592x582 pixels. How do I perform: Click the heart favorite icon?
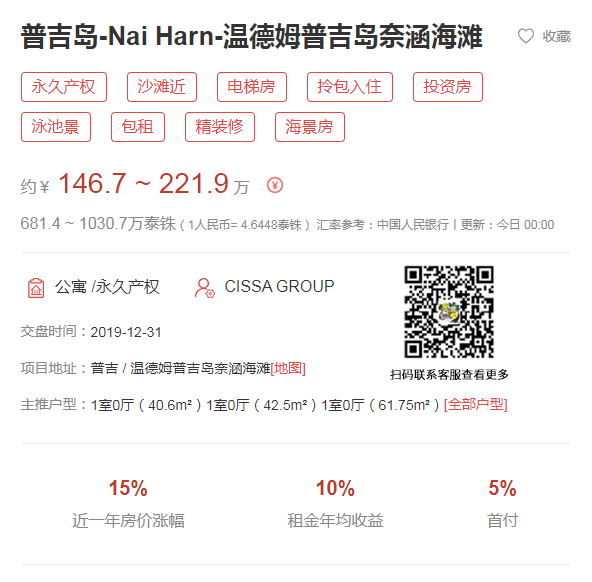click(525, 36)
